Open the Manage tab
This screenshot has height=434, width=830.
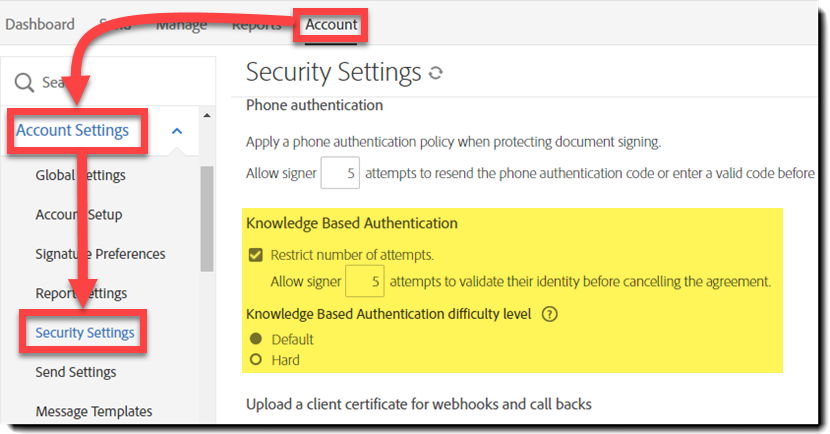181,25
